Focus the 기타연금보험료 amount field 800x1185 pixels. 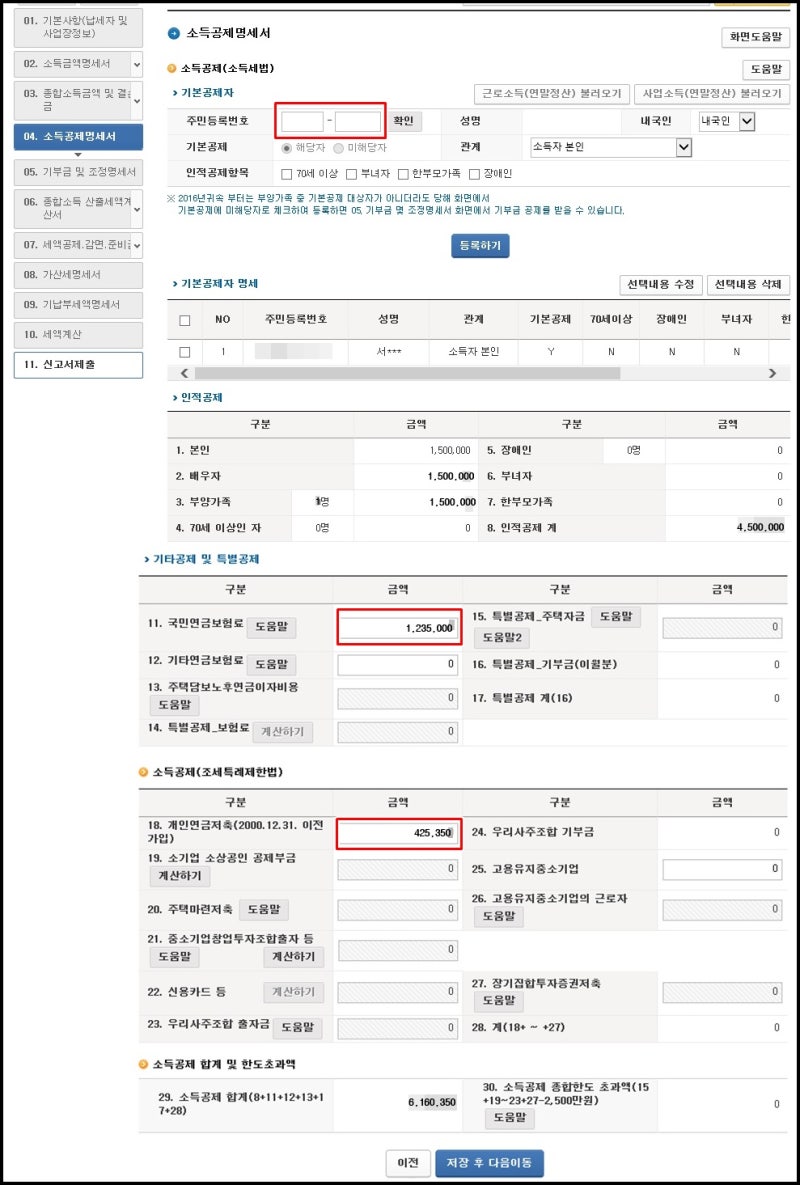(x=398, y=664)
